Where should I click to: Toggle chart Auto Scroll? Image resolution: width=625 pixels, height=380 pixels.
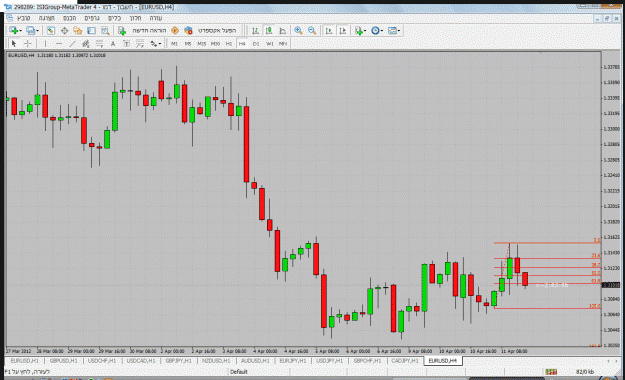[329, 31]
